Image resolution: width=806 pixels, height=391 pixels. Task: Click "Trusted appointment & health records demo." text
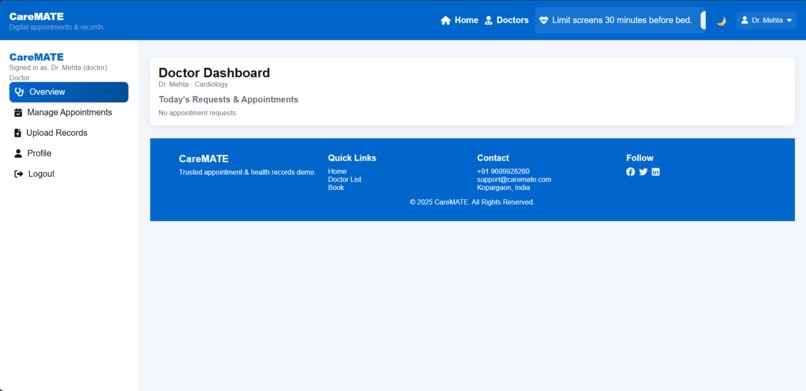[247, 172]
